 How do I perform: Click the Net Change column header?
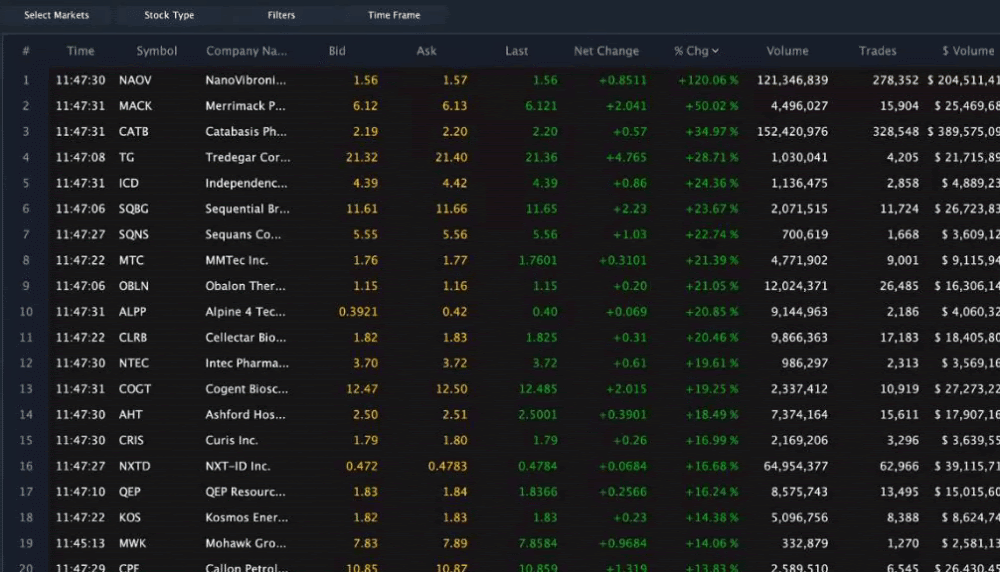(x=606, y=51)
